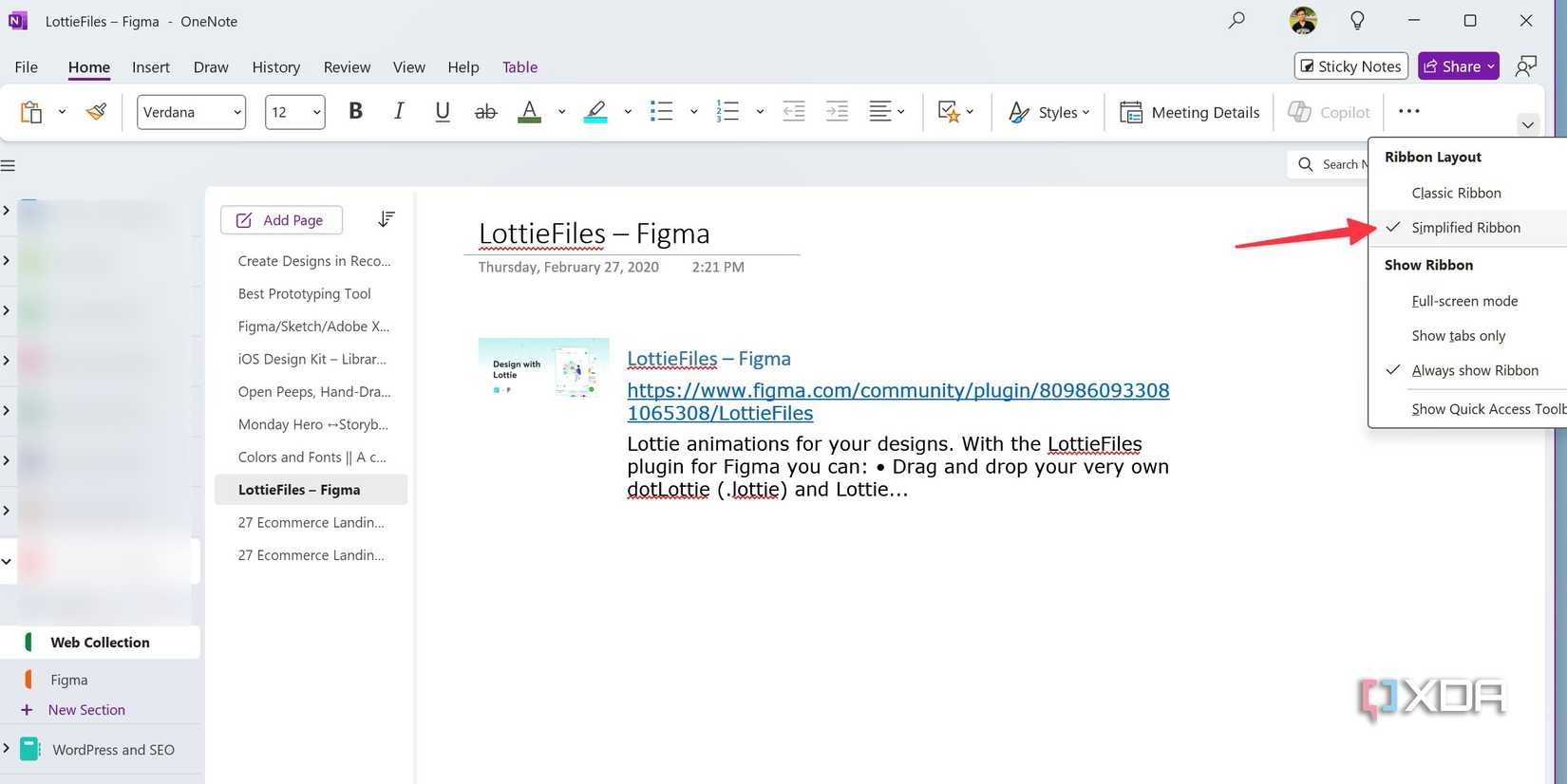Open the File menu

click(x=27, y=66)
